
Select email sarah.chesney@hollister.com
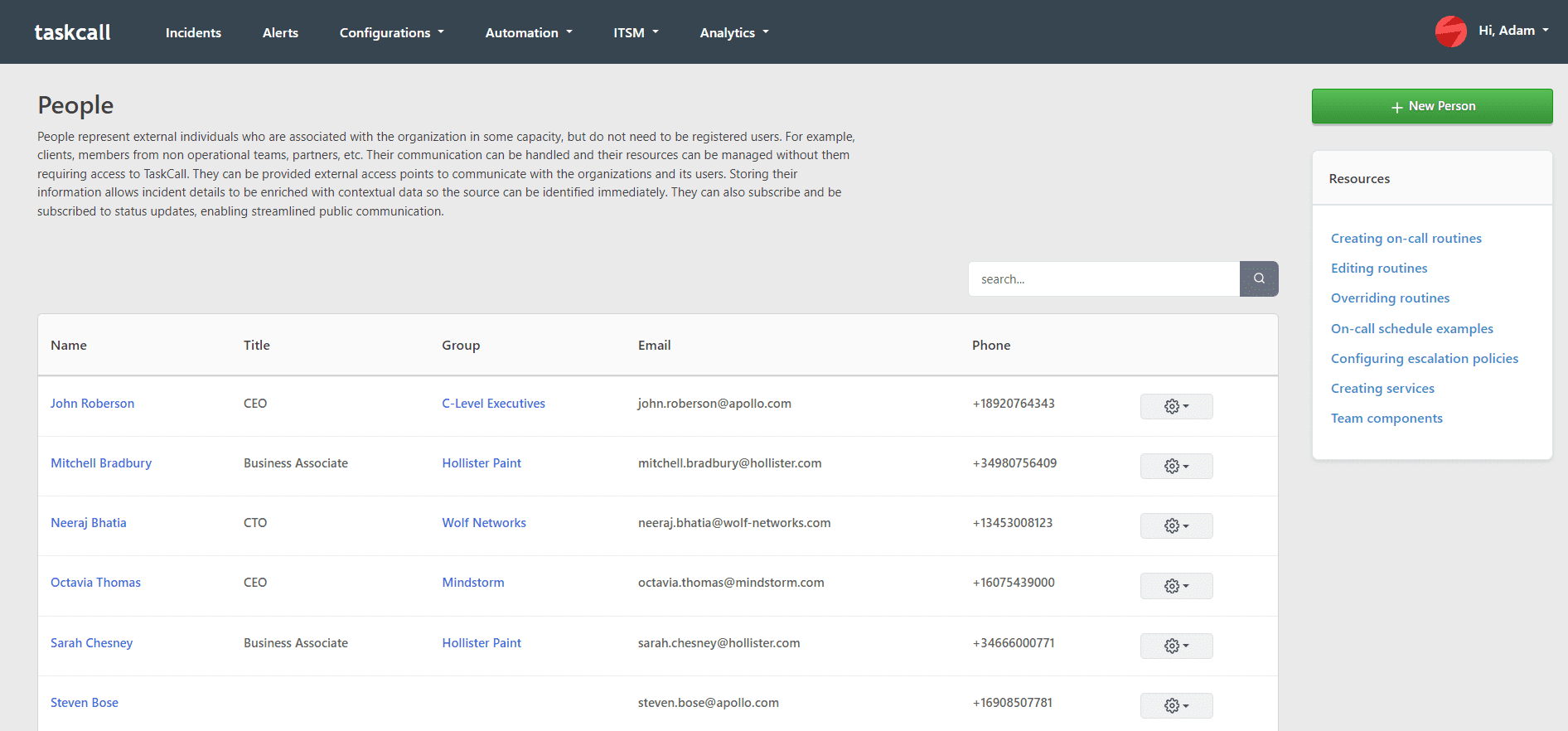pyautogui.click(x=719, y=643)
